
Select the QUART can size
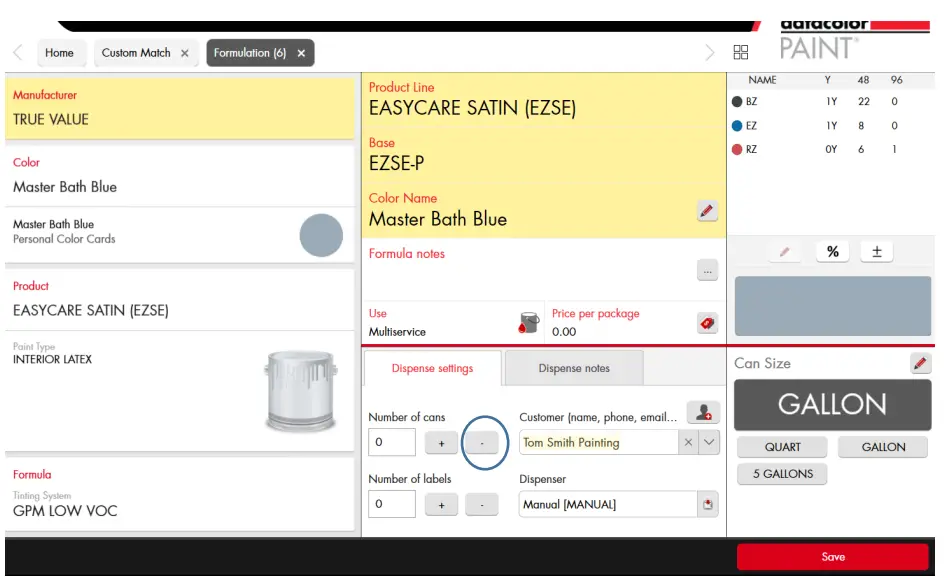pyautogui.click(x=782, y=448)
